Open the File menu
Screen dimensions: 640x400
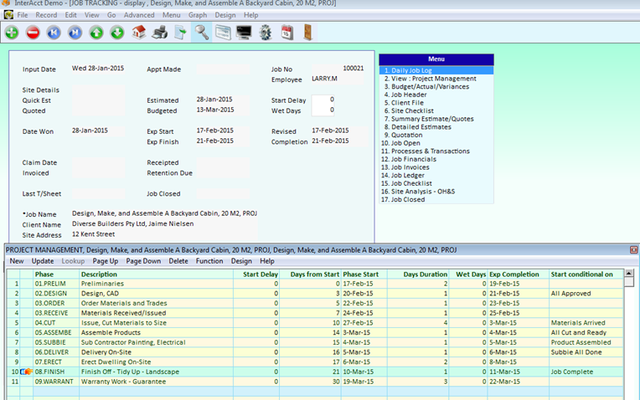point(22,15)
